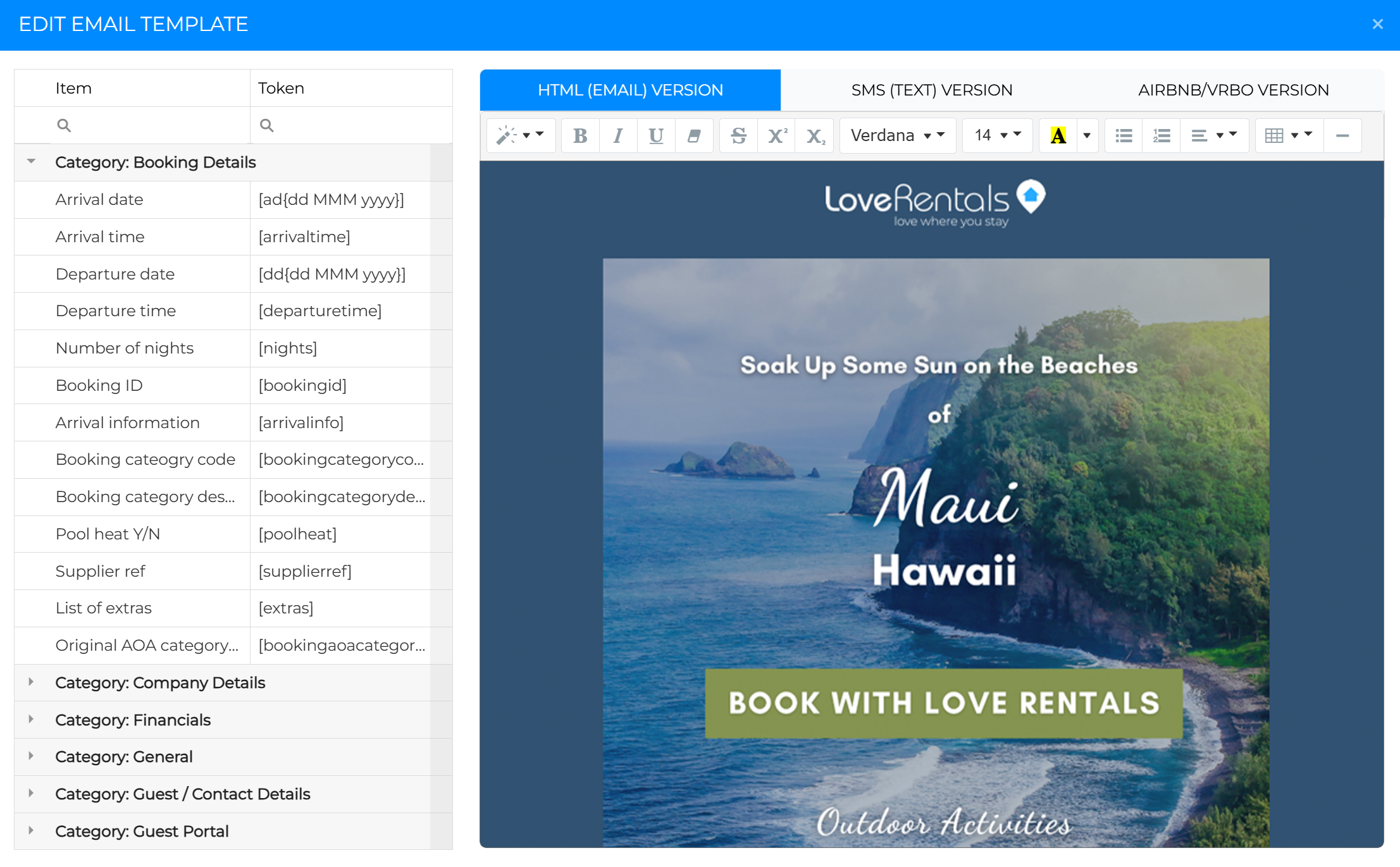The height and width of the screenshot is (867, 1400).
Task: Open the paragraph alignment dropdown
Action: (x=1213, y=135)
